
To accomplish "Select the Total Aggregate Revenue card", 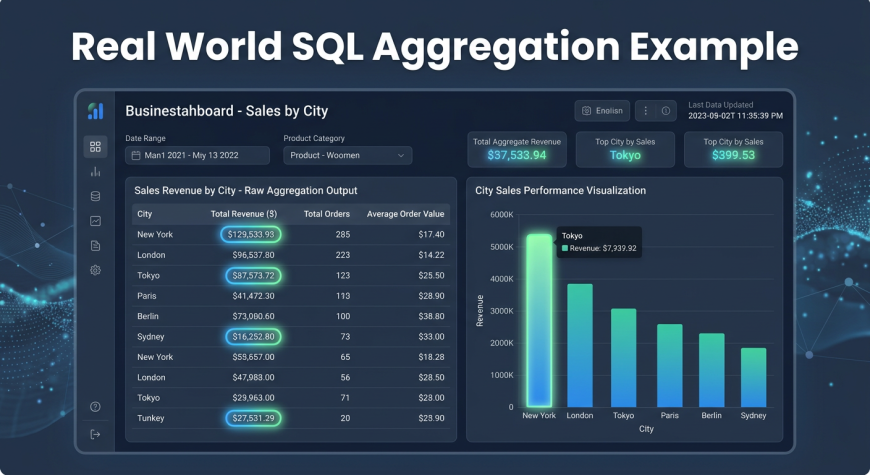I will [517, 149].
